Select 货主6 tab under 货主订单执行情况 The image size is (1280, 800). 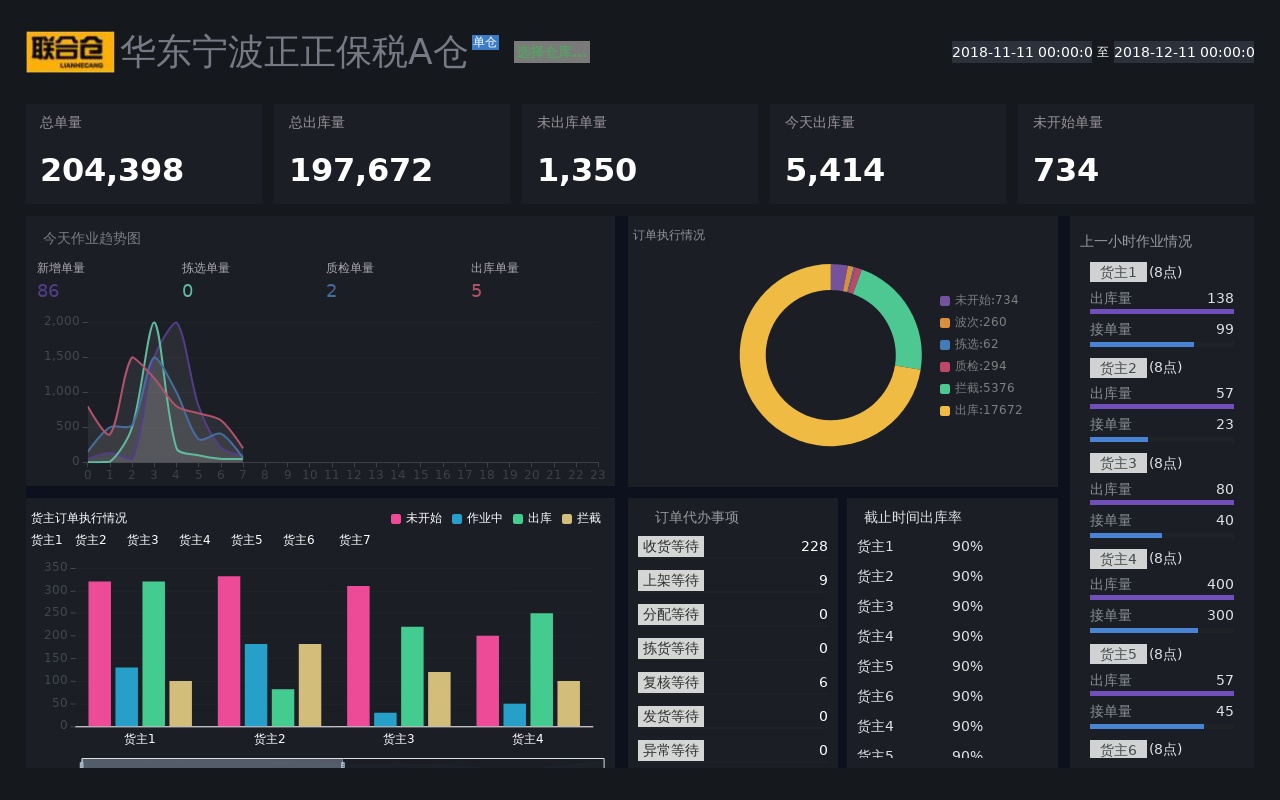pyautogui.click(x=299, y=540)
